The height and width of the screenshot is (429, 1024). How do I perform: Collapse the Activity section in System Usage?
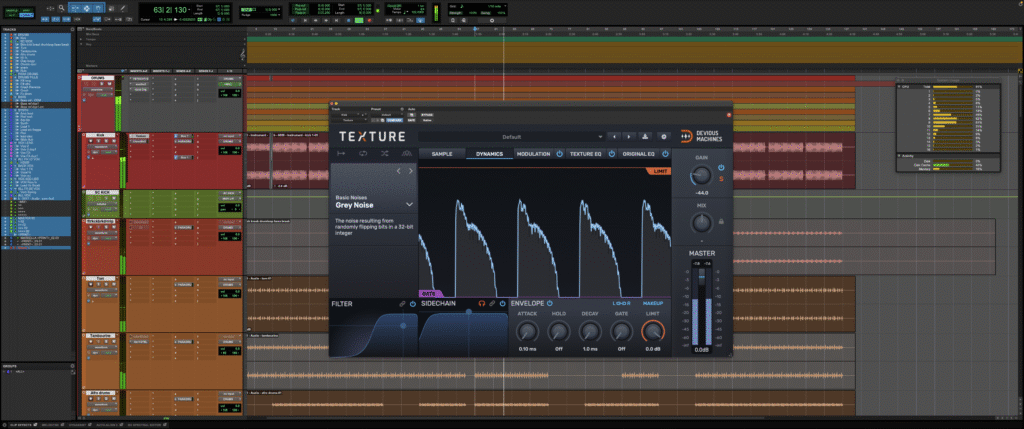pos(899,155)
